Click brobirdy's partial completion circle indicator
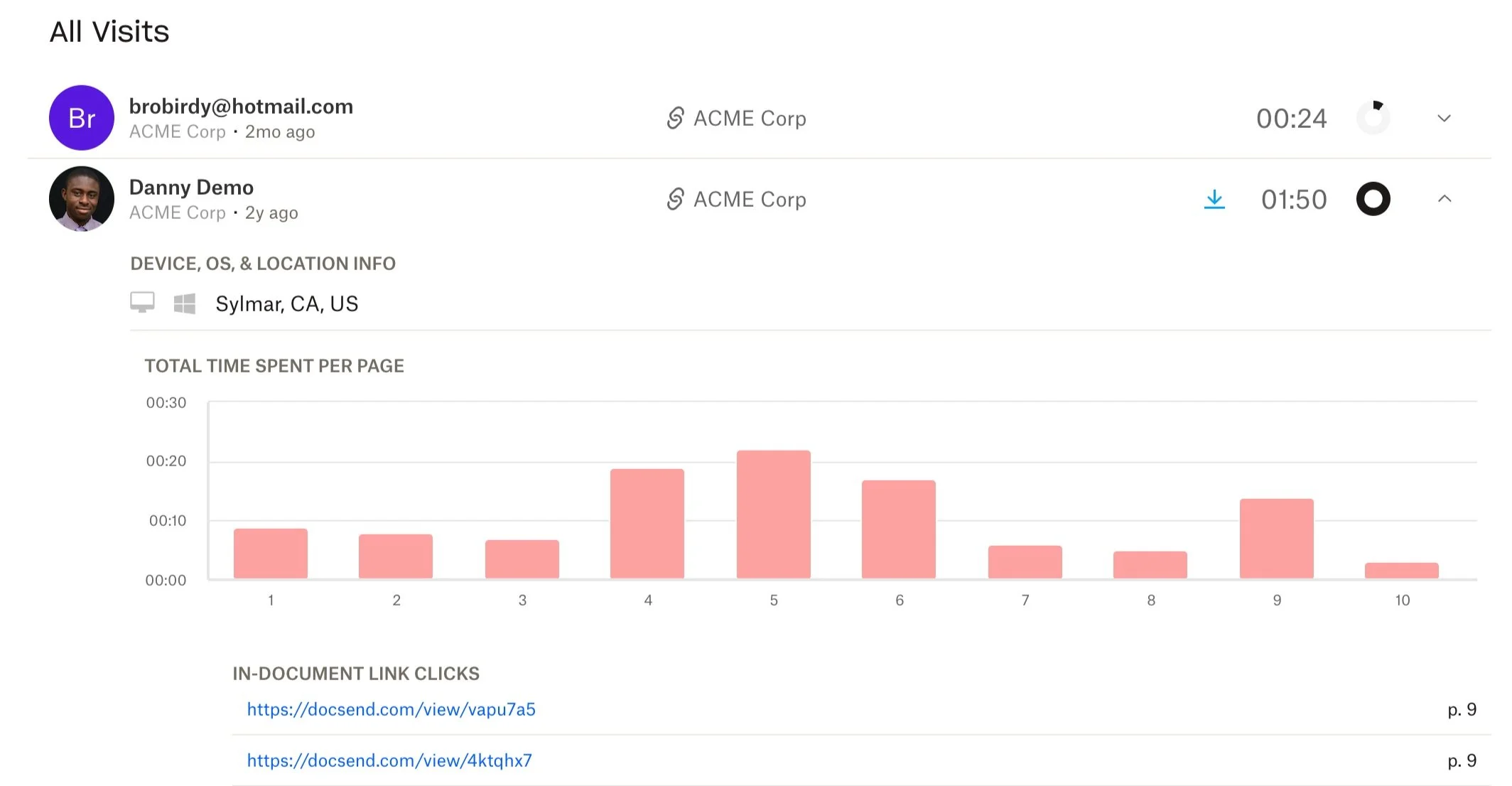Image resolution: width=1512 pixels, height=786 pixels. [1373, 118]
